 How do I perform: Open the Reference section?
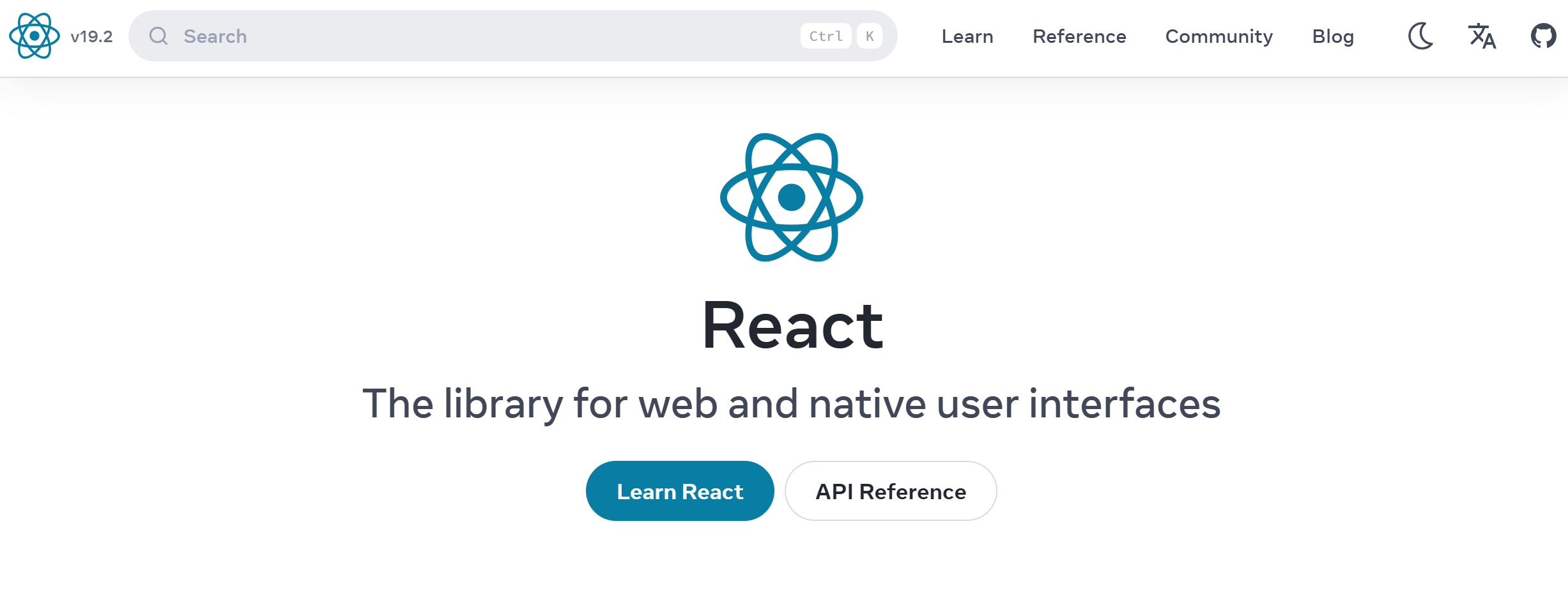point(1079,36)
